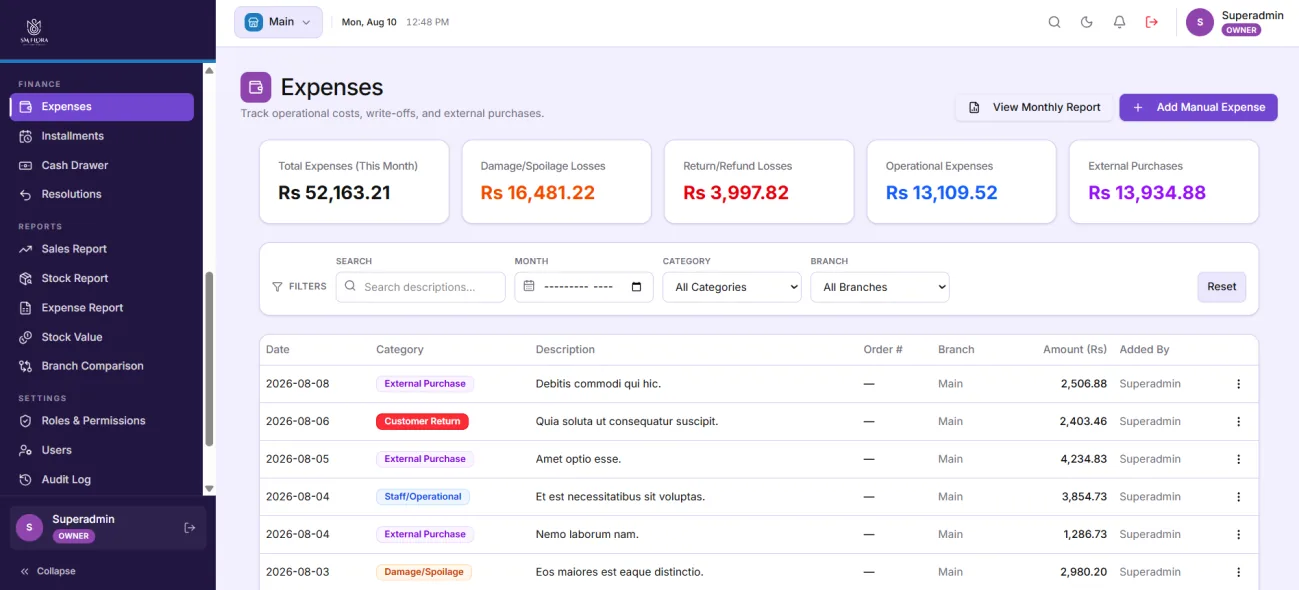Click the Month date input field
The image size is (1299, 590).
click(584, 287)
